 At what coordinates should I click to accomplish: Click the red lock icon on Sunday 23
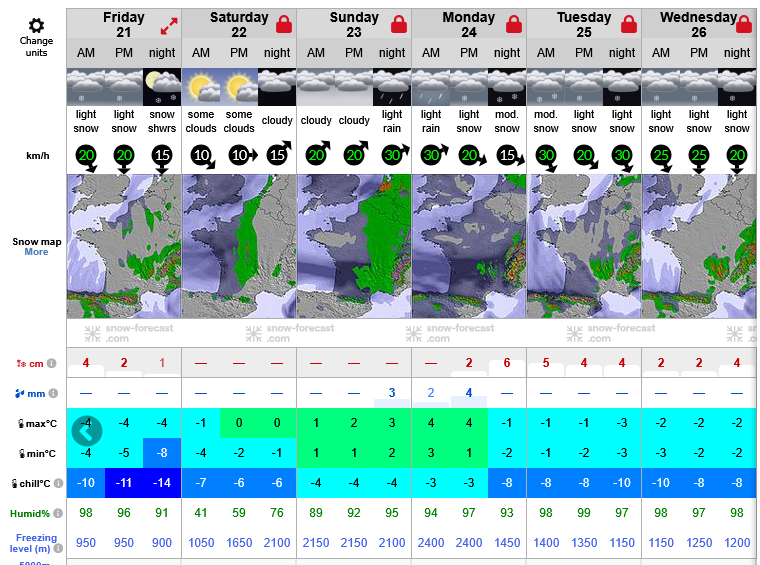coord(399,24)
